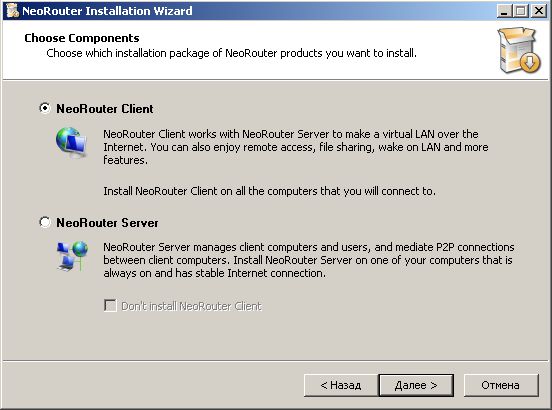Cancel setup with the "Отмена" button

click(x=501, y=385)
